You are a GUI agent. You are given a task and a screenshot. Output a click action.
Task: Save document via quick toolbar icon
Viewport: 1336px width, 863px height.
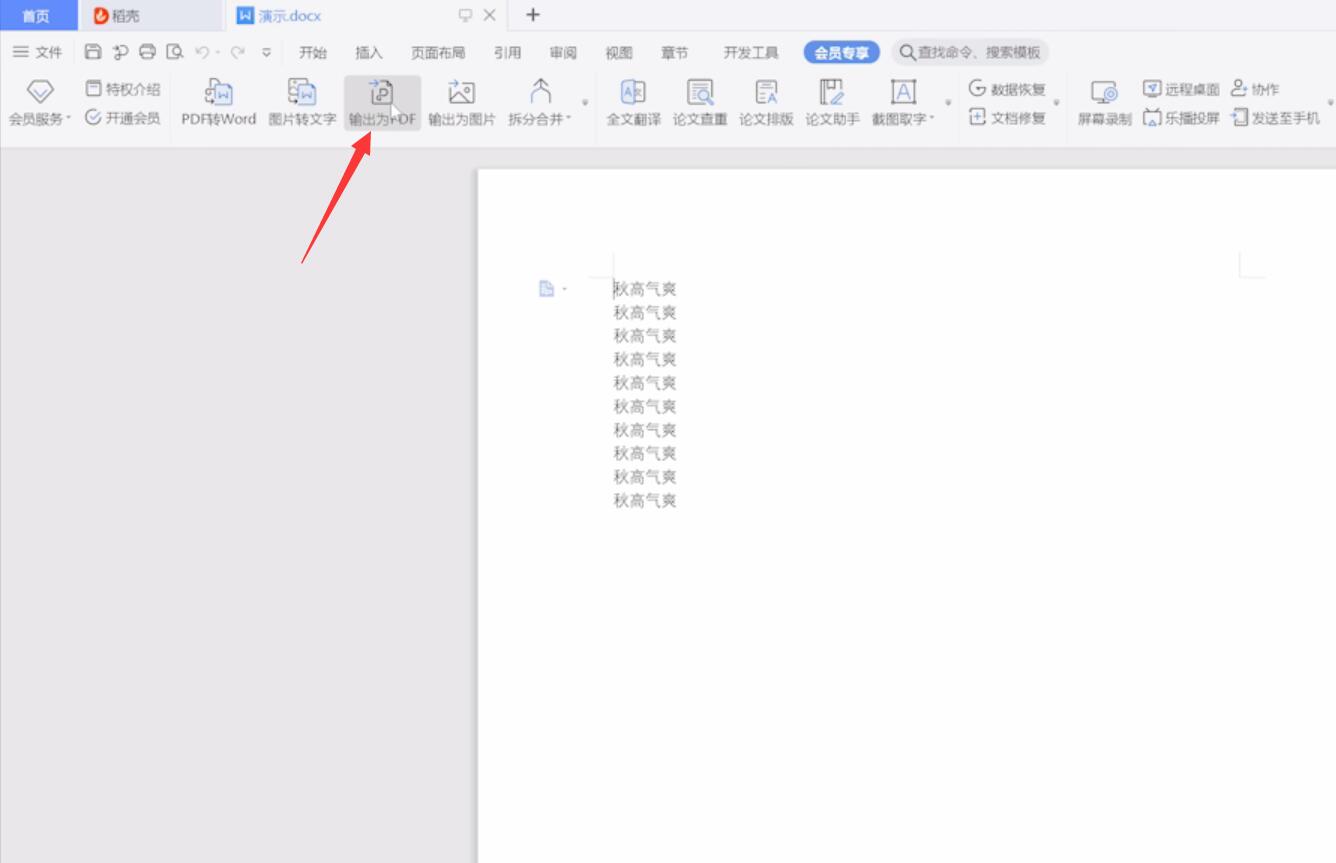[x=93, y=52]
